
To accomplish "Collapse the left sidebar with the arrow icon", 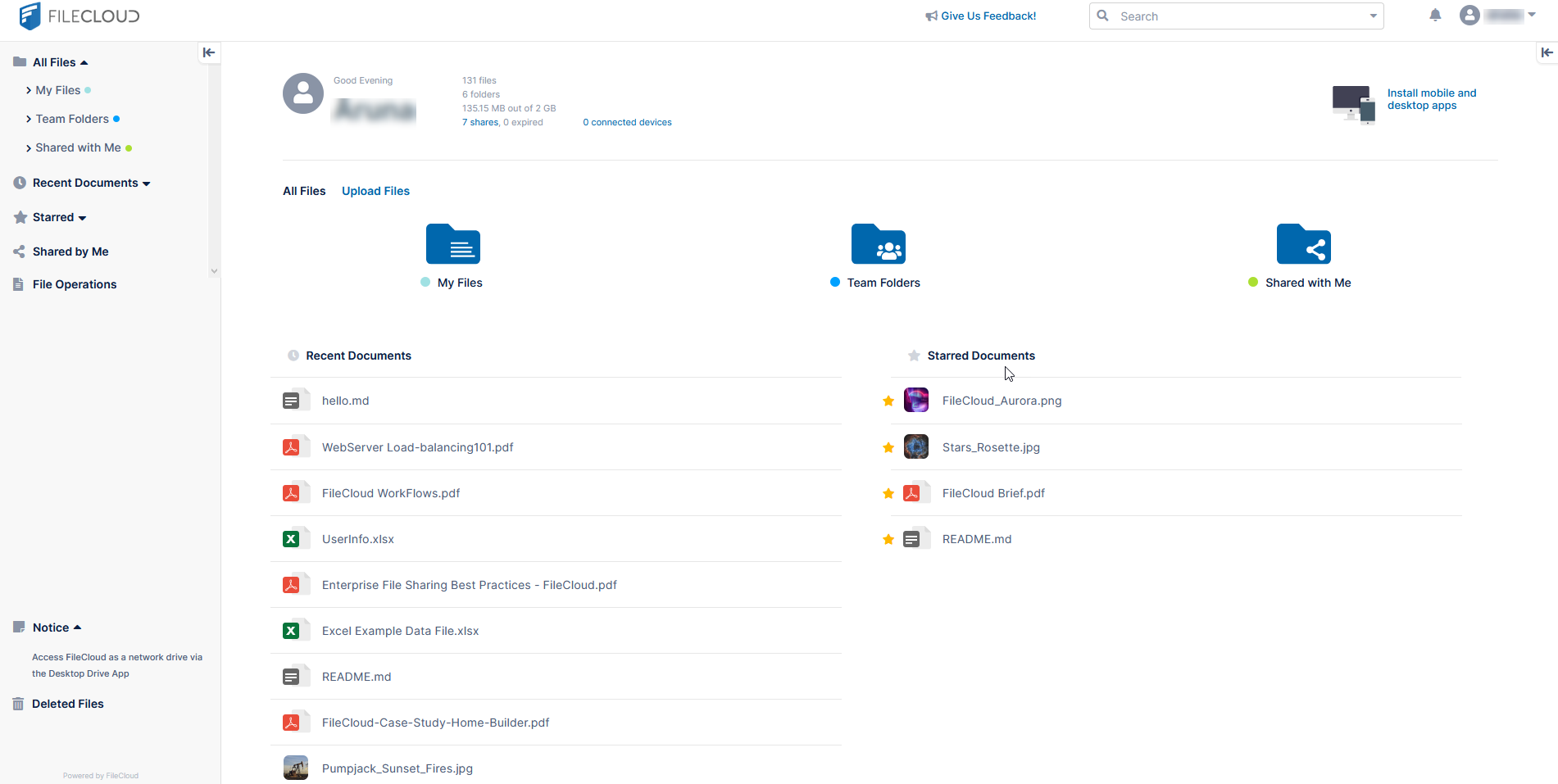I will (209, 52).
